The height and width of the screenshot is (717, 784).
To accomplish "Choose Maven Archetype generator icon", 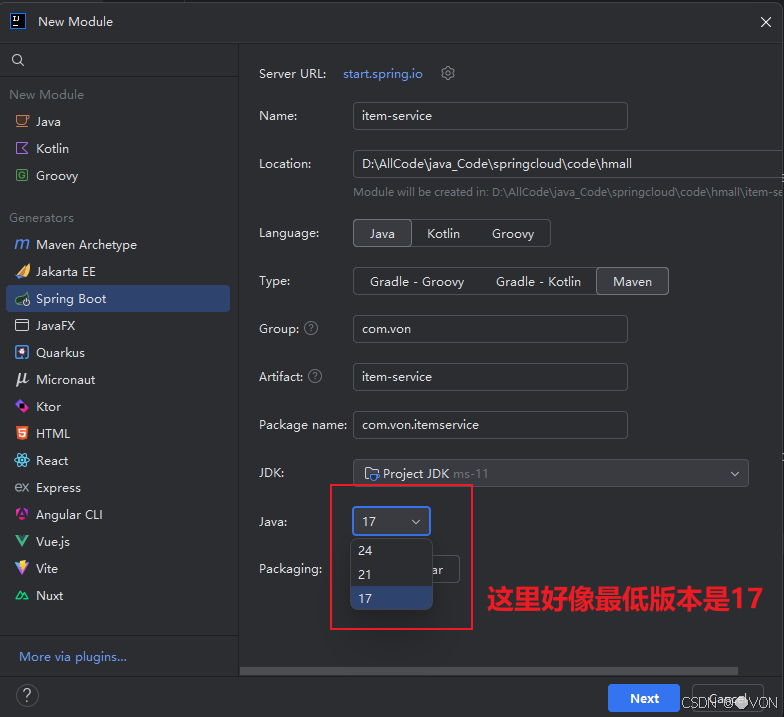I will [x=22, y=244].
